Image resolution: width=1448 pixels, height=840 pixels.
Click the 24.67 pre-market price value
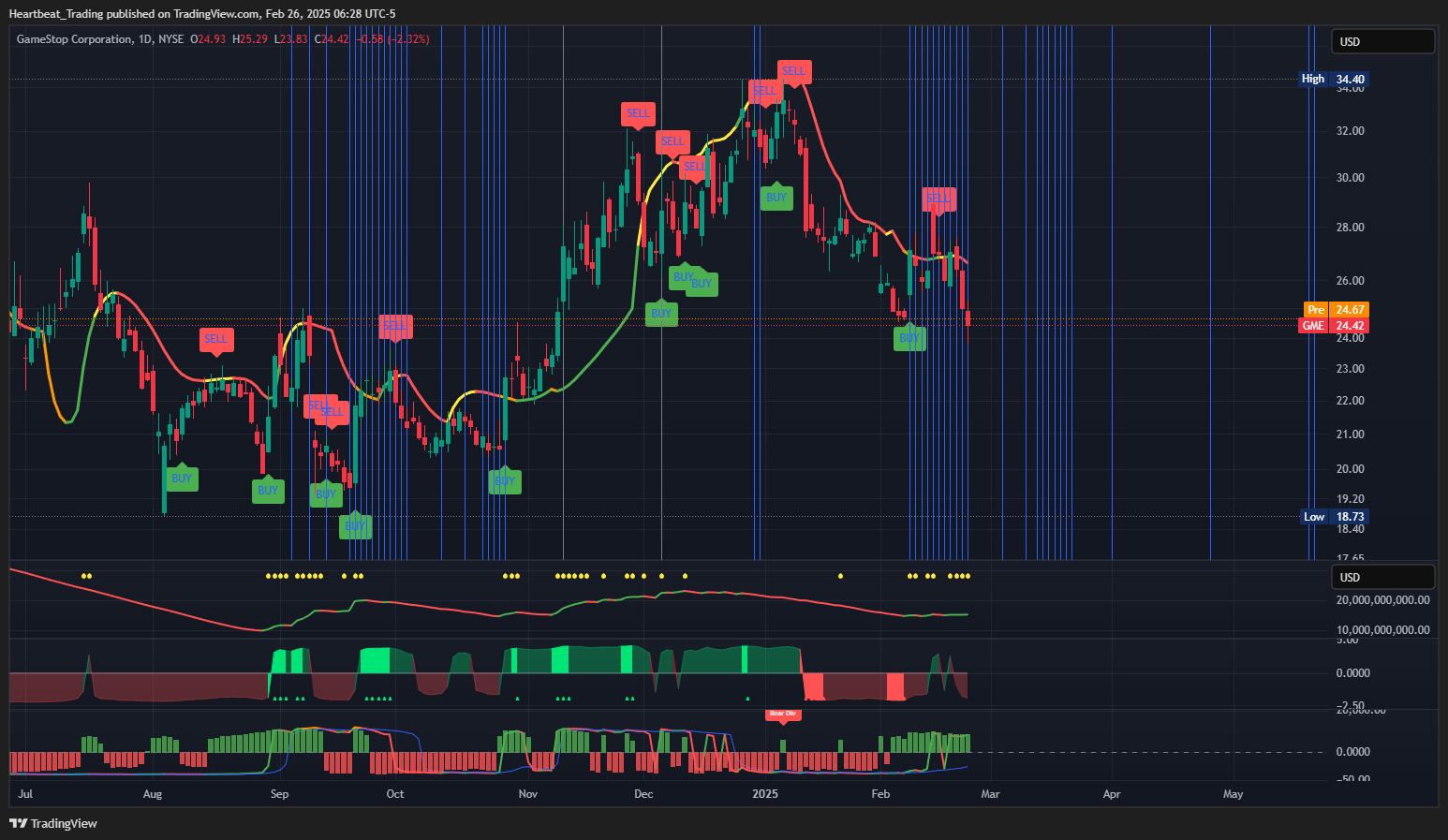(x=1350, y=310)
